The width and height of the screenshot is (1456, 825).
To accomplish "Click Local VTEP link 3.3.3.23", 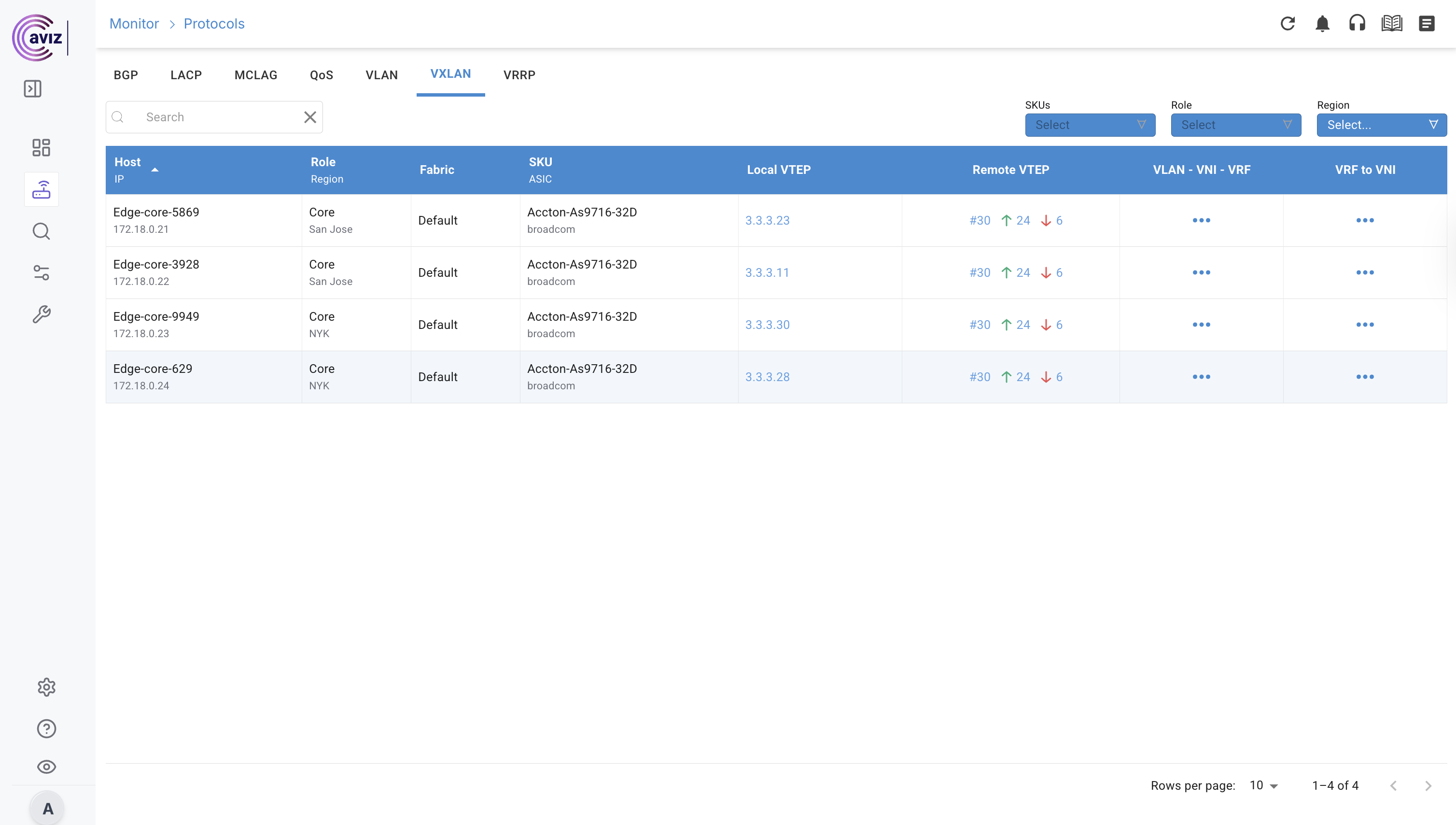I will 767,220.
